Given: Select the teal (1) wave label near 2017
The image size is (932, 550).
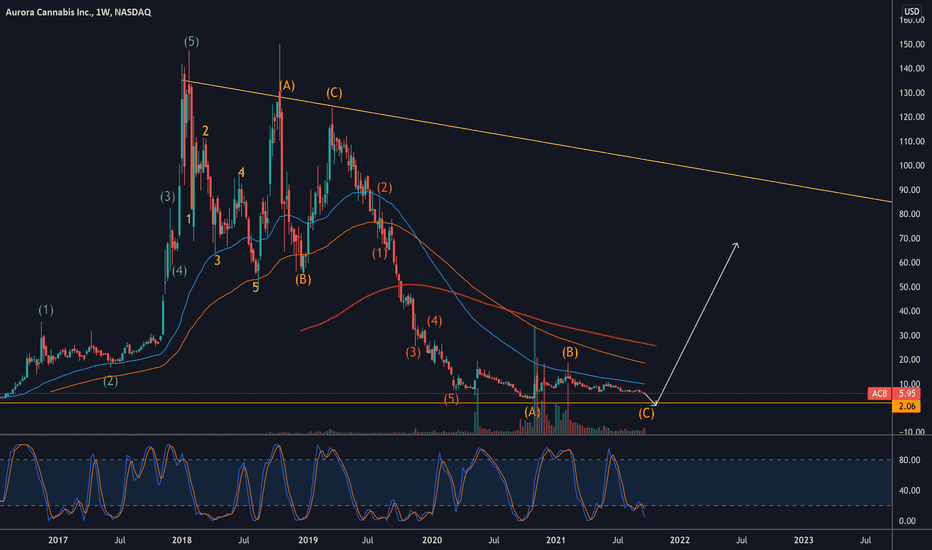Looking at the screenshot, I should [46, 310].
